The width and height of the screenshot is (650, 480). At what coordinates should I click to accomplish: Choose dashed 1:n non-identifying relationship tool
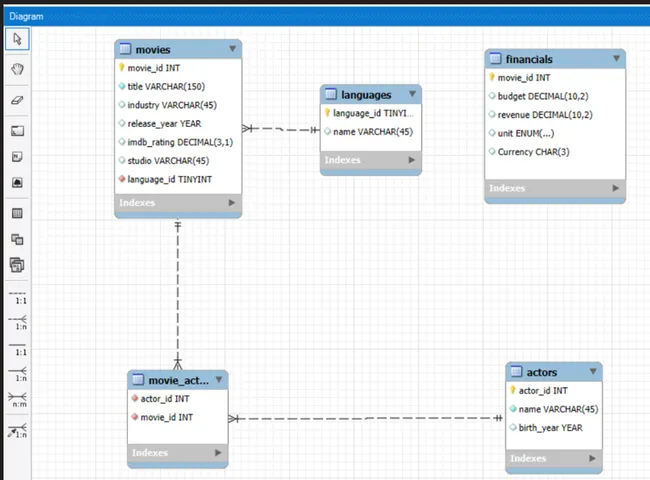click(x=17, y=322)
